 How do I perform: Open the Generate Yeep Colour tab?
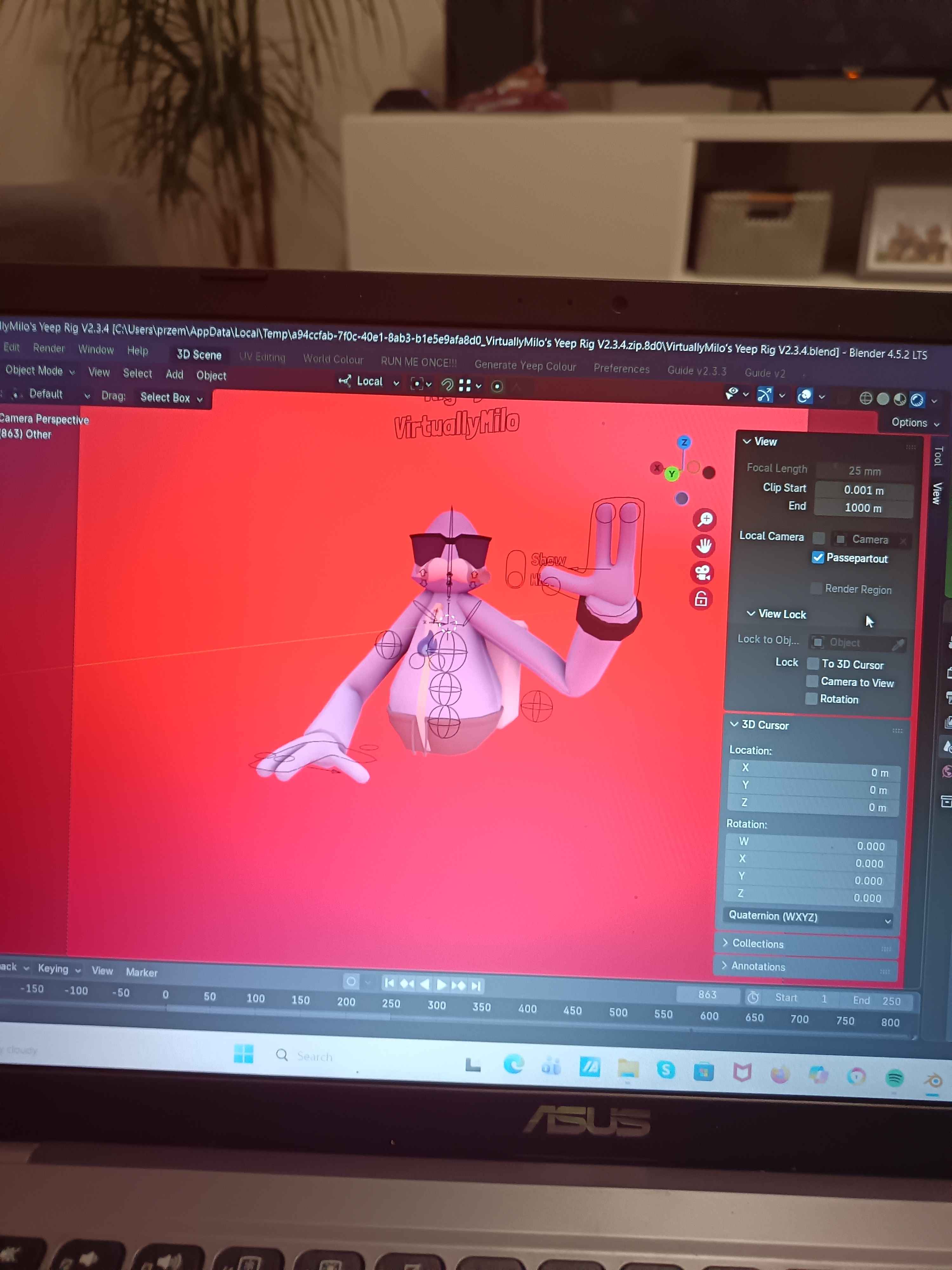click(x=525, y=366)
